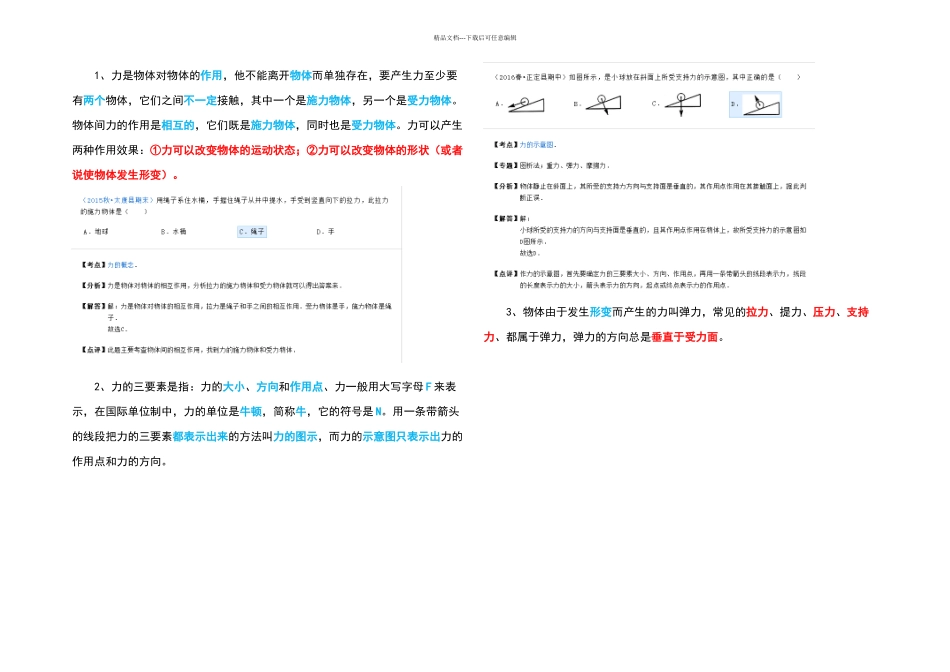Click the header '精品文档---下载后可任意编辑'
The image size is (950, 672).
tap(475, 38)
